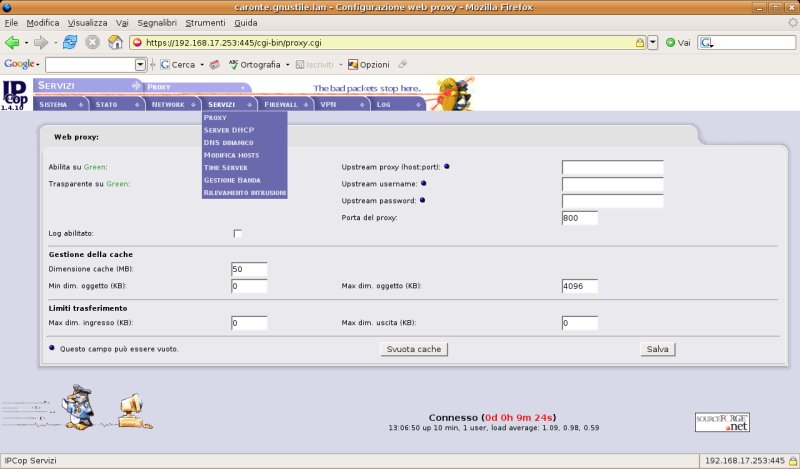This screenshot has height=469, width=800.
Task: Expand the Google toolbar search box dropdown
Action: (139, 65)
